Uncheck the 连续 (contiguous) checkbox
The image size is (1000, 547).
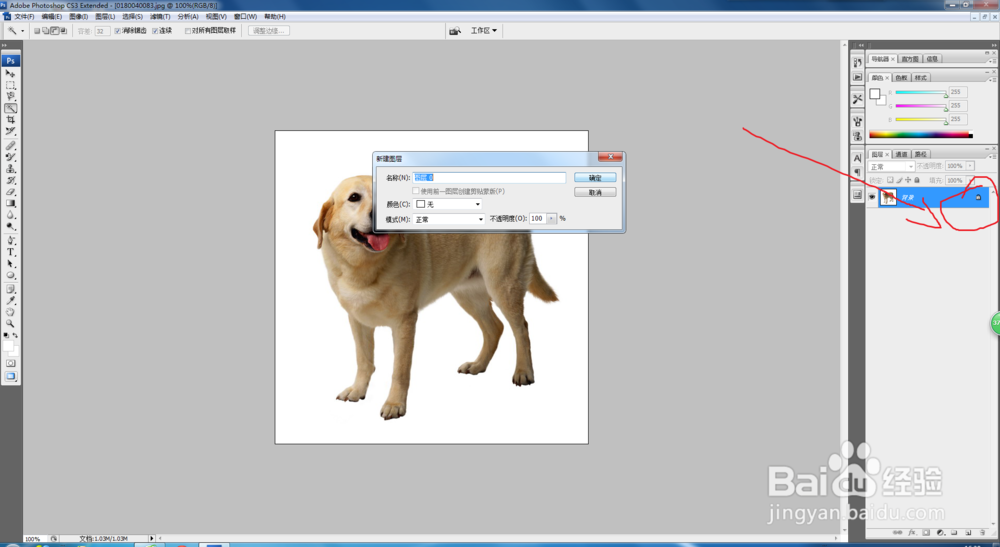tap(155, 31)
